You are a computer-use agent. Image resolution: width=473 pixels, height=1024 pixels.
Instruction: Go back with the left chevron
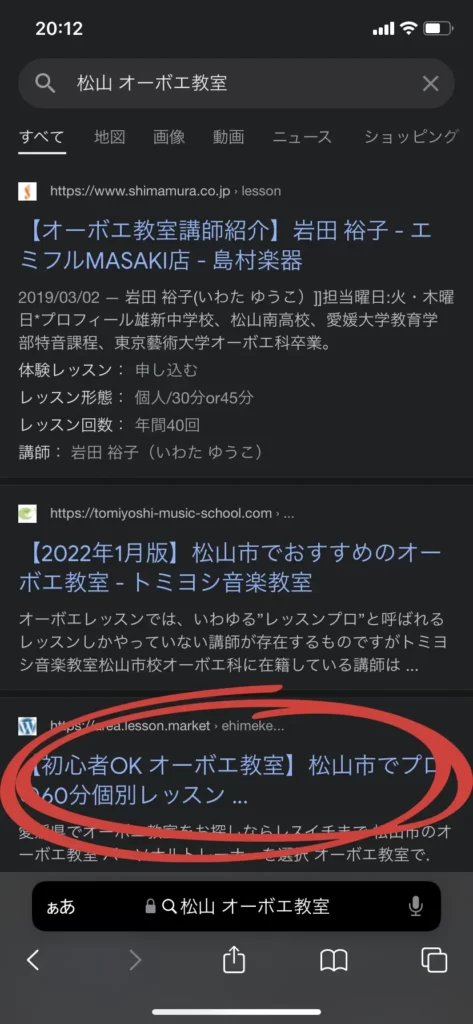pos(33,960)
